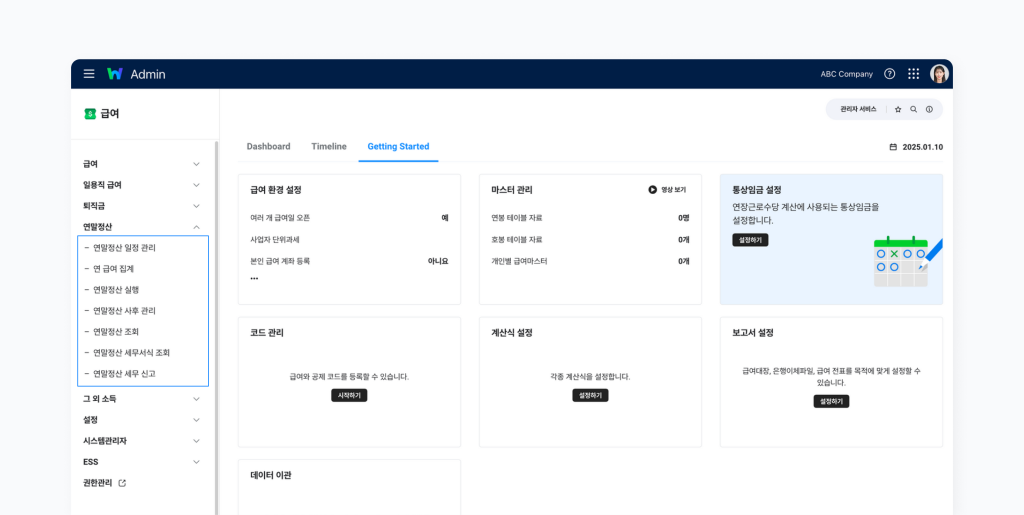Expand the 퇴직금 sidebar section

pyautogui.click(x=196, y=206)
